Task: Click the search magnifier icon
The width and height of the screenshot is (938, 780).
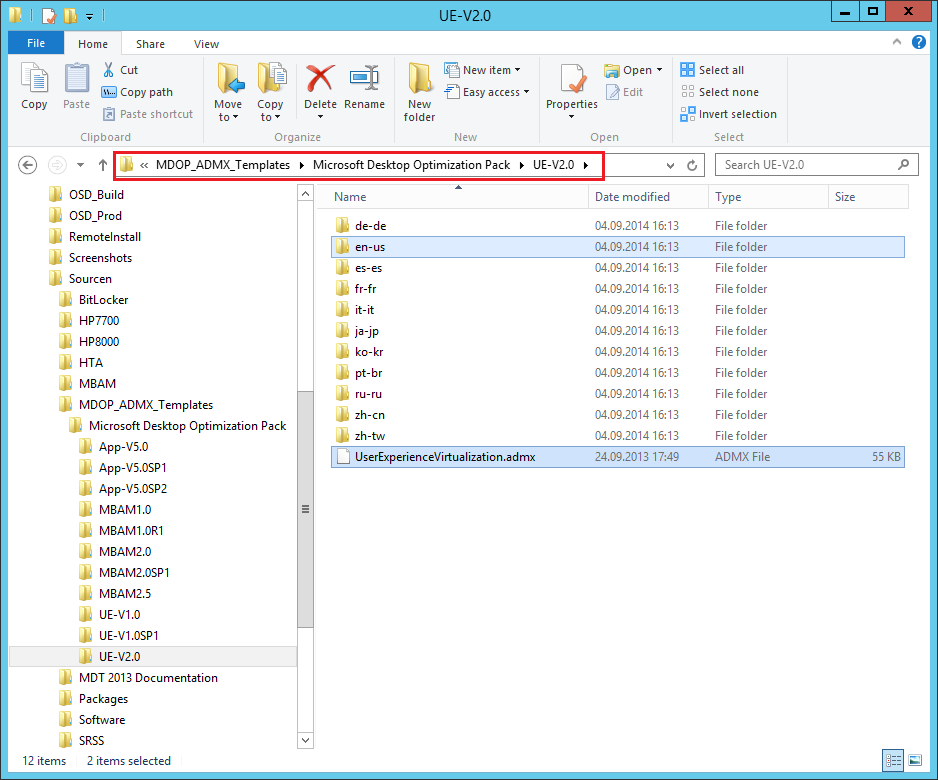Action: 903,164
